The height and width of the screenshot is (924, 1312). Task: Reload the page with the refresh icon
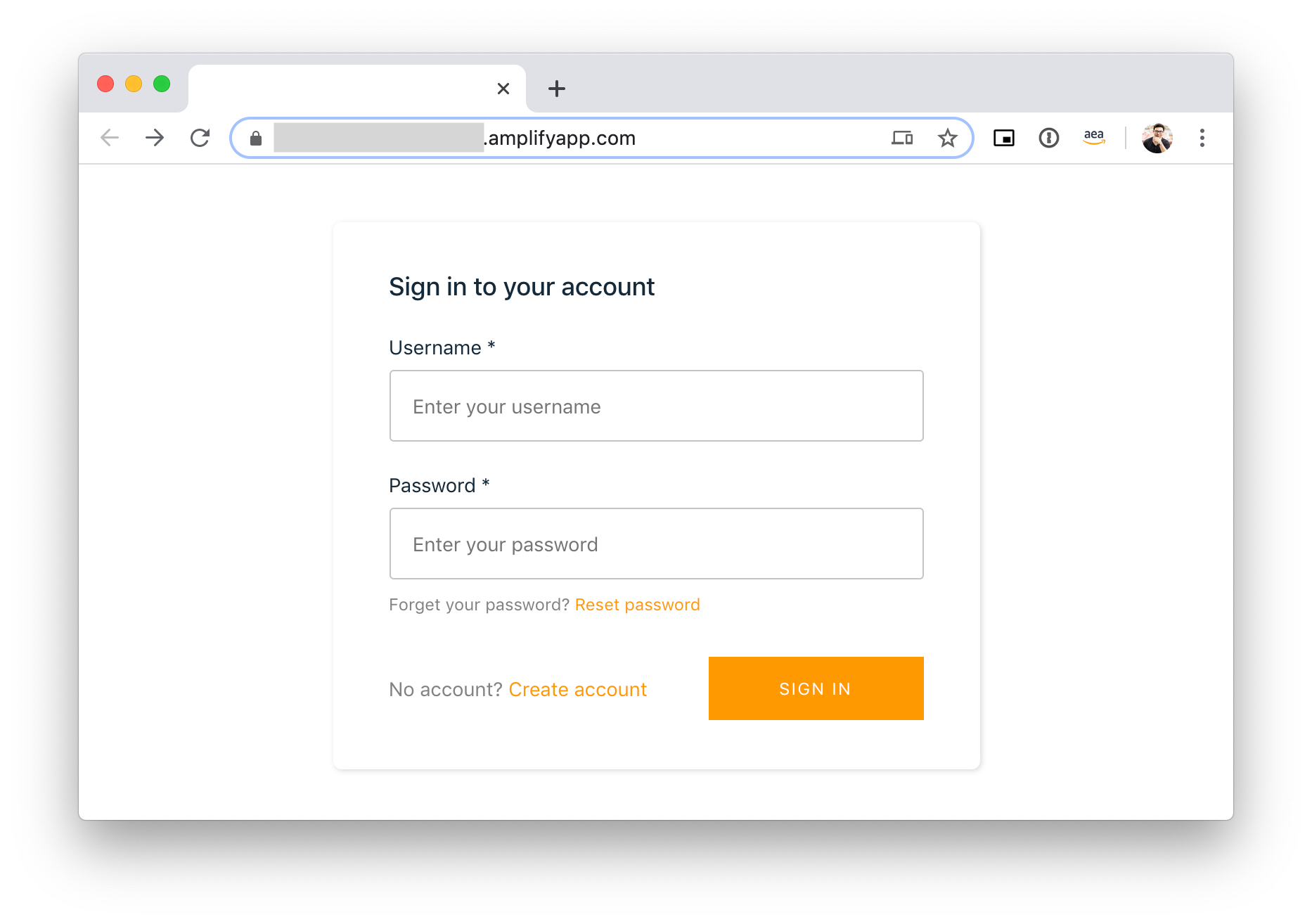pyautogui.click(x=200, y=138)
